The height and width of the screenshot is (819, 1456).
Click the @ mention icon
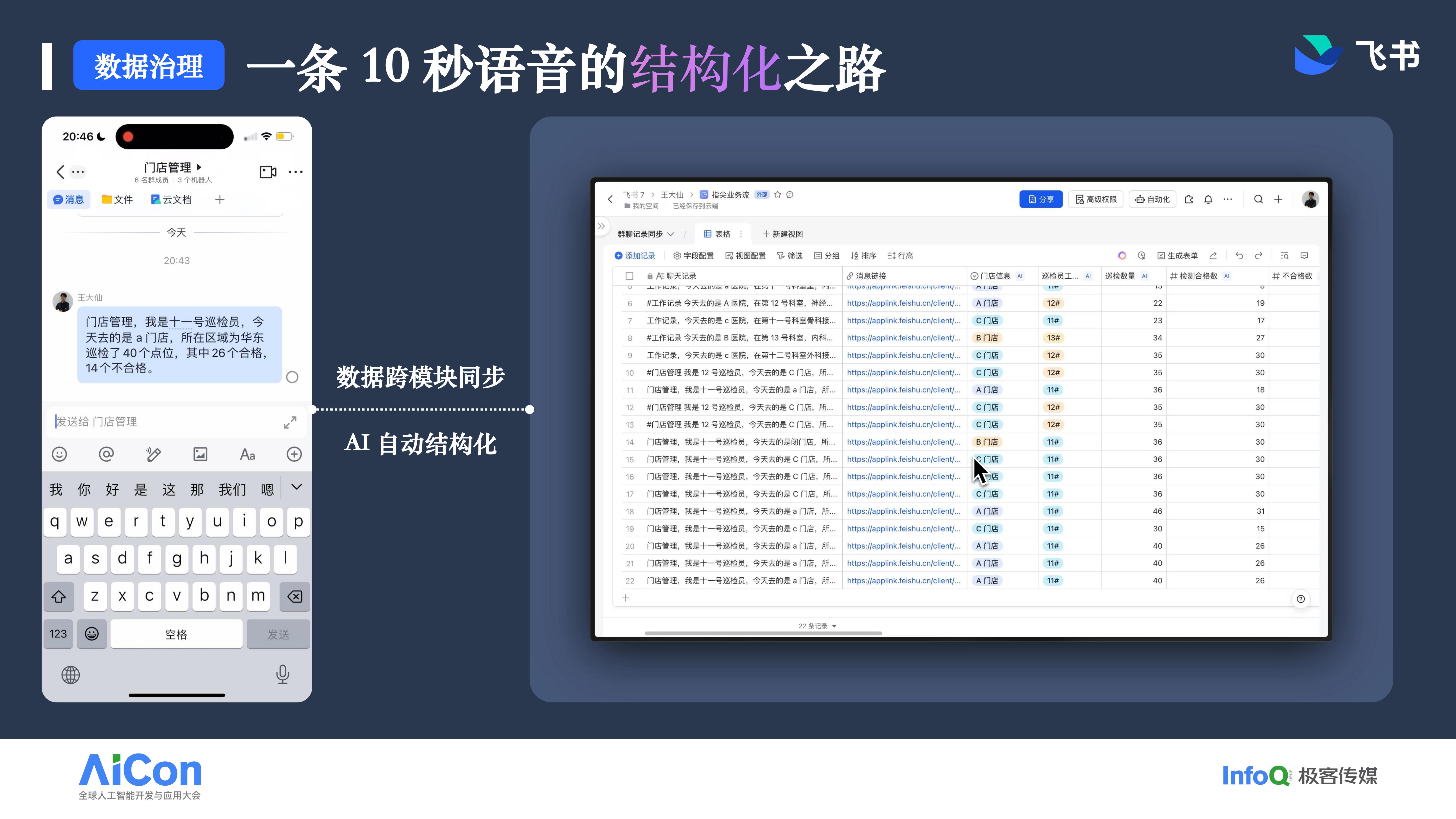[106, 454]
